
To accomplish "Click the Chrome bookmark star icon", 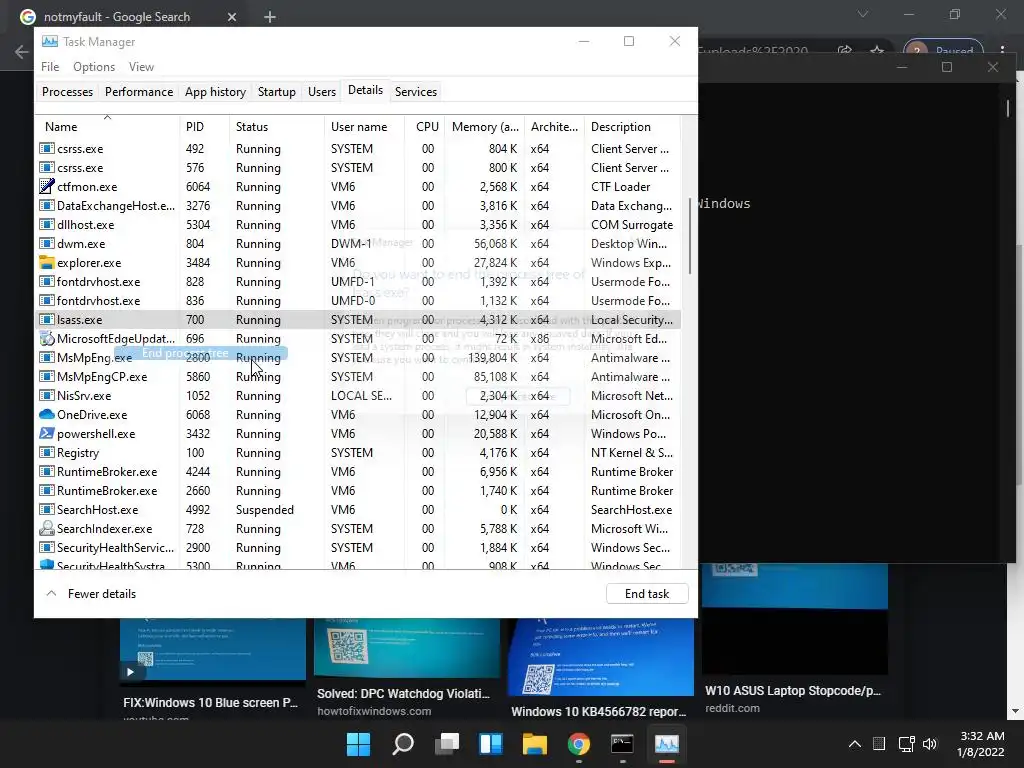I will 877,50.
